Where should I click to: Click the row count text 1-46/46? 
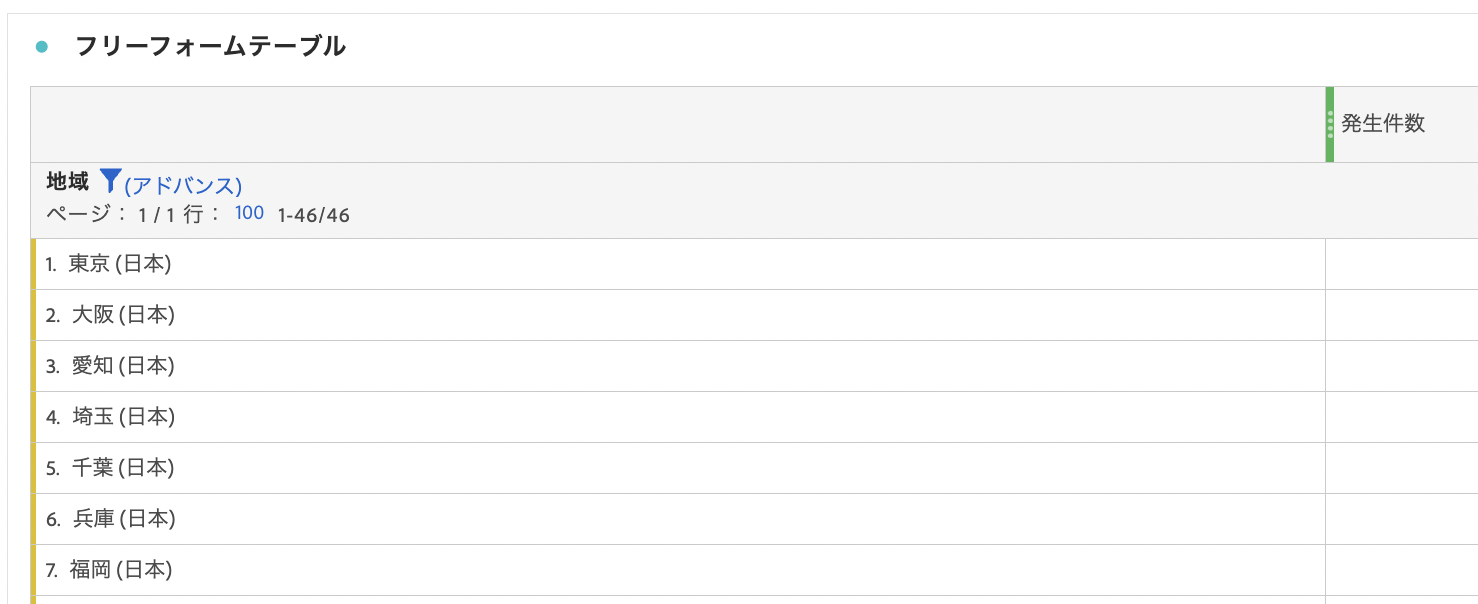314,214
